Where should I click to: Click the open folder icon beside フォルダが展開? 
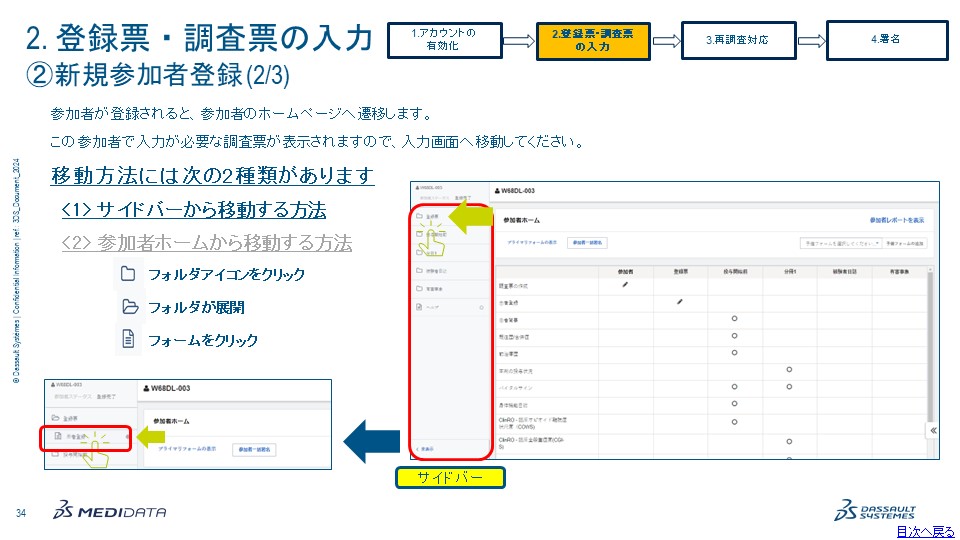(x=127, y=307)
